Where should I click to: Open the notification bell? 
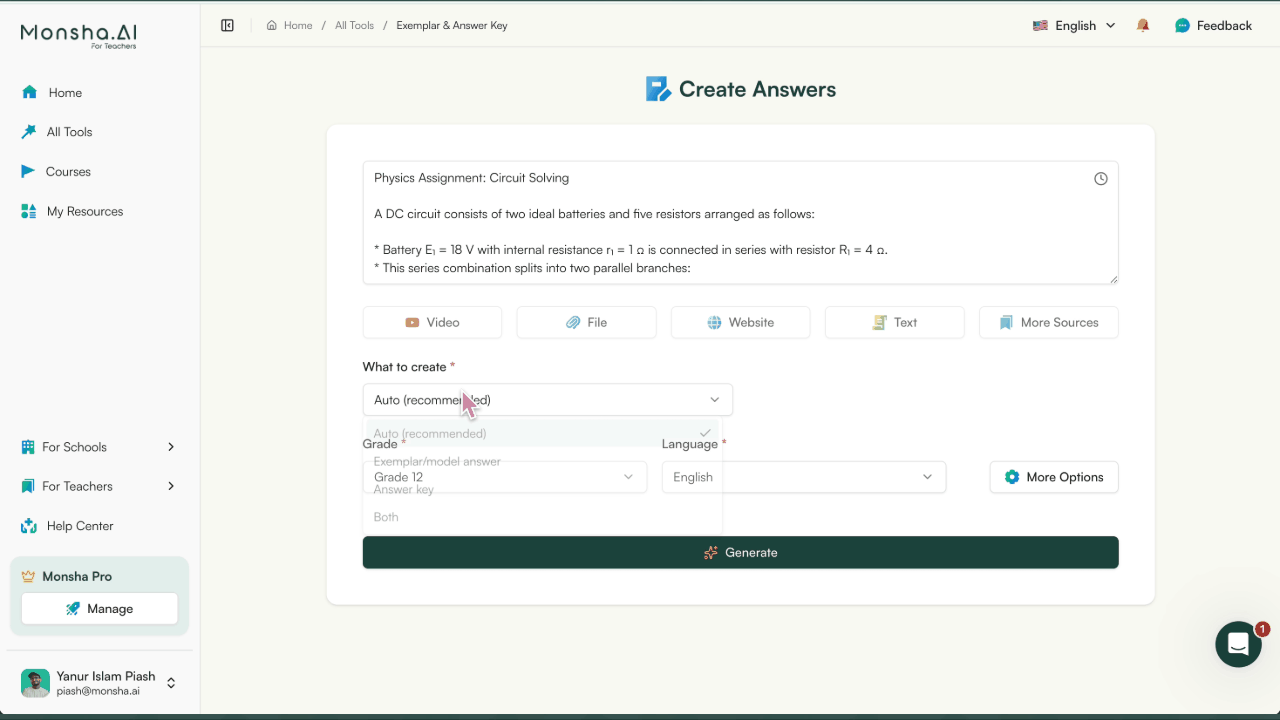(x=1143, y=25)
